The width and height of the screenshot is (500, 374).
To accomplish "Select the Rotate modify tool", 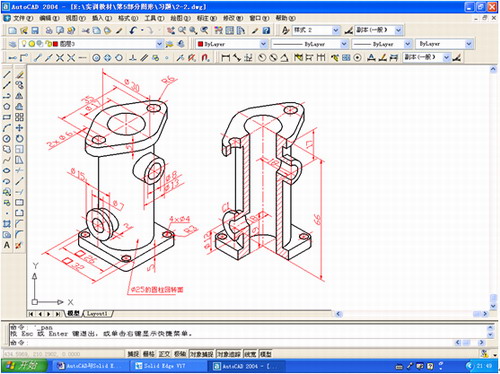I will coord(19,139).
